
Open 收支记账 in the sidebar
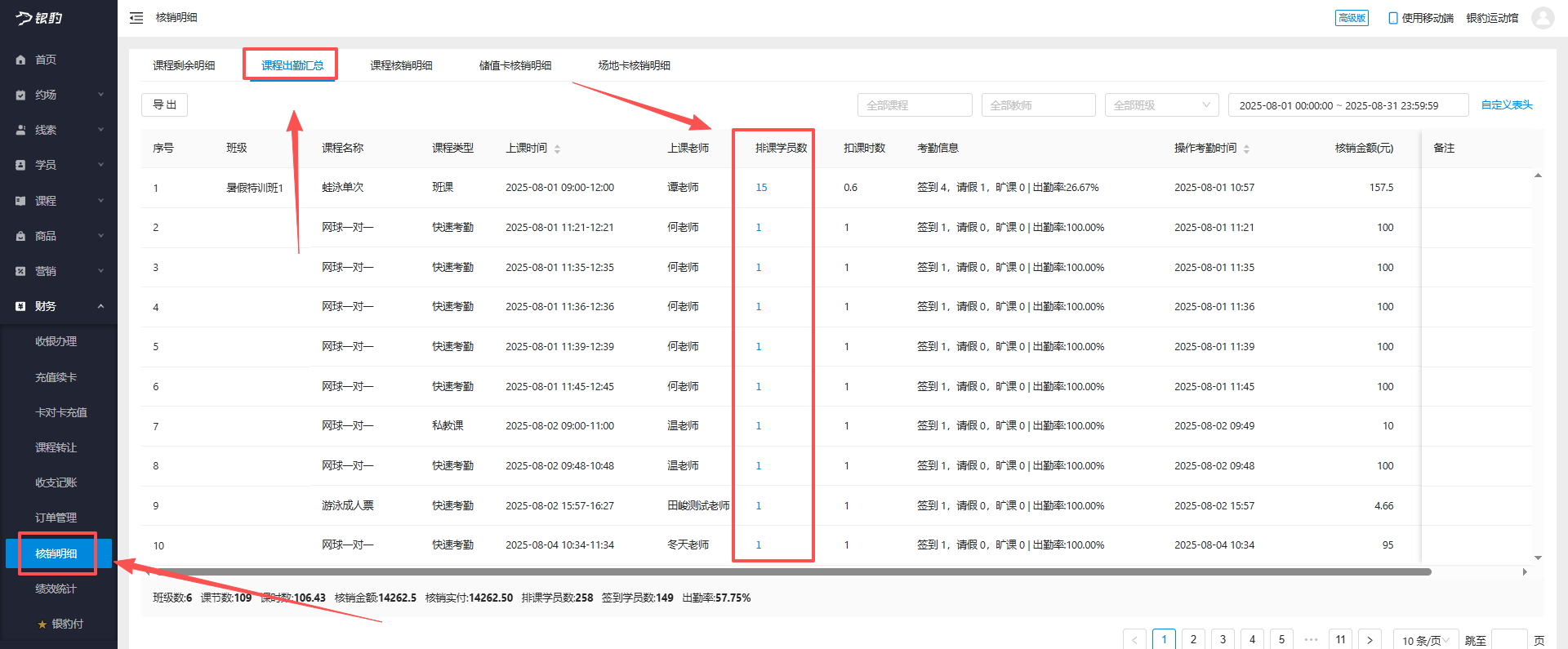[x=56, y=482]
